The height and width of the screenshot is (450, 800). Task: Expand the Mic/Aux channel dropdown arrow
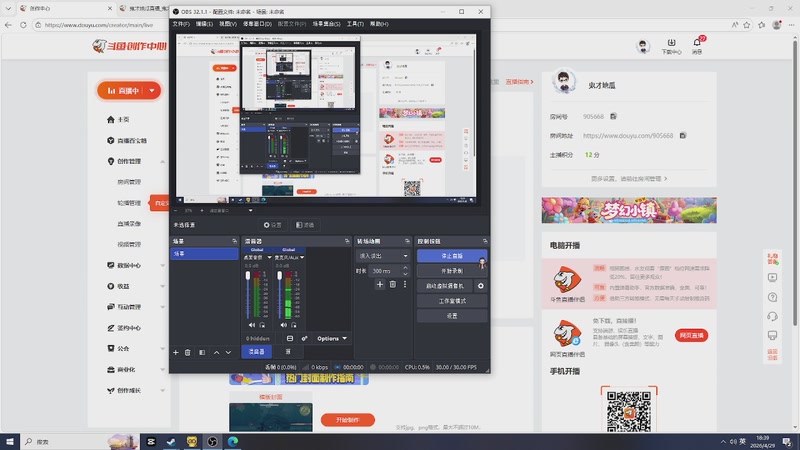click(302, 258)
